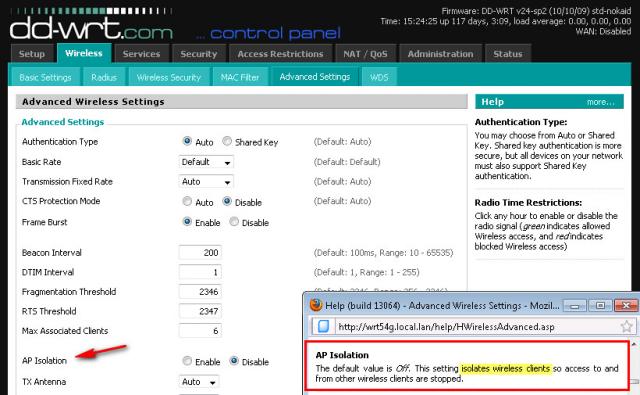
Task: Open the Services tab
Action: pyautogui.click(x=141, y=54)
